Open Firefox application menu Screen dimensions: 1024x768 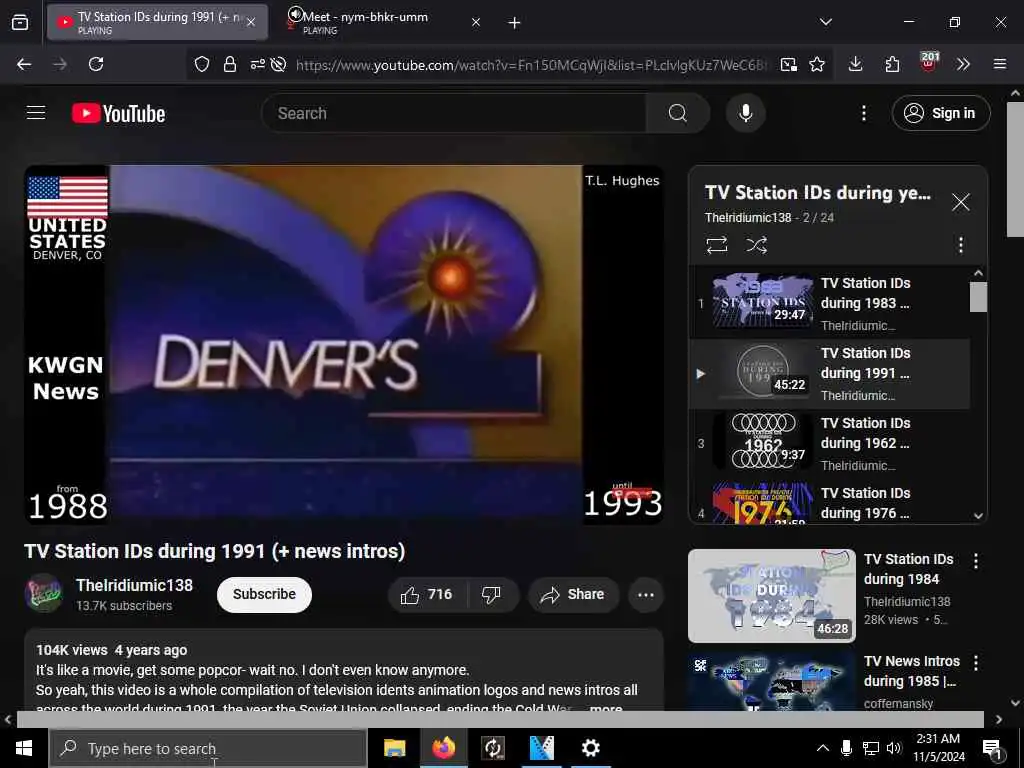point(1000,64)
